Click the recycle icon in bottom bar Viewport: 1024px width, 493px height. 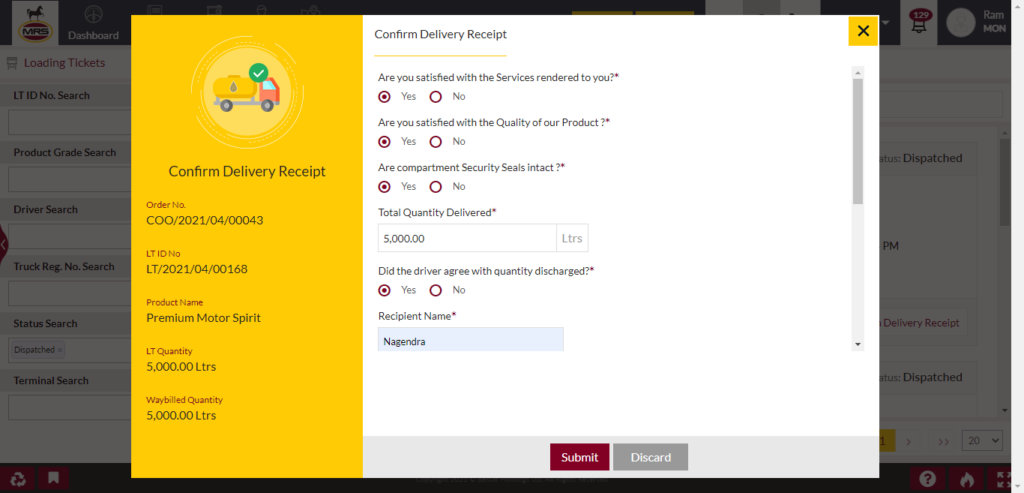[18, 479]
